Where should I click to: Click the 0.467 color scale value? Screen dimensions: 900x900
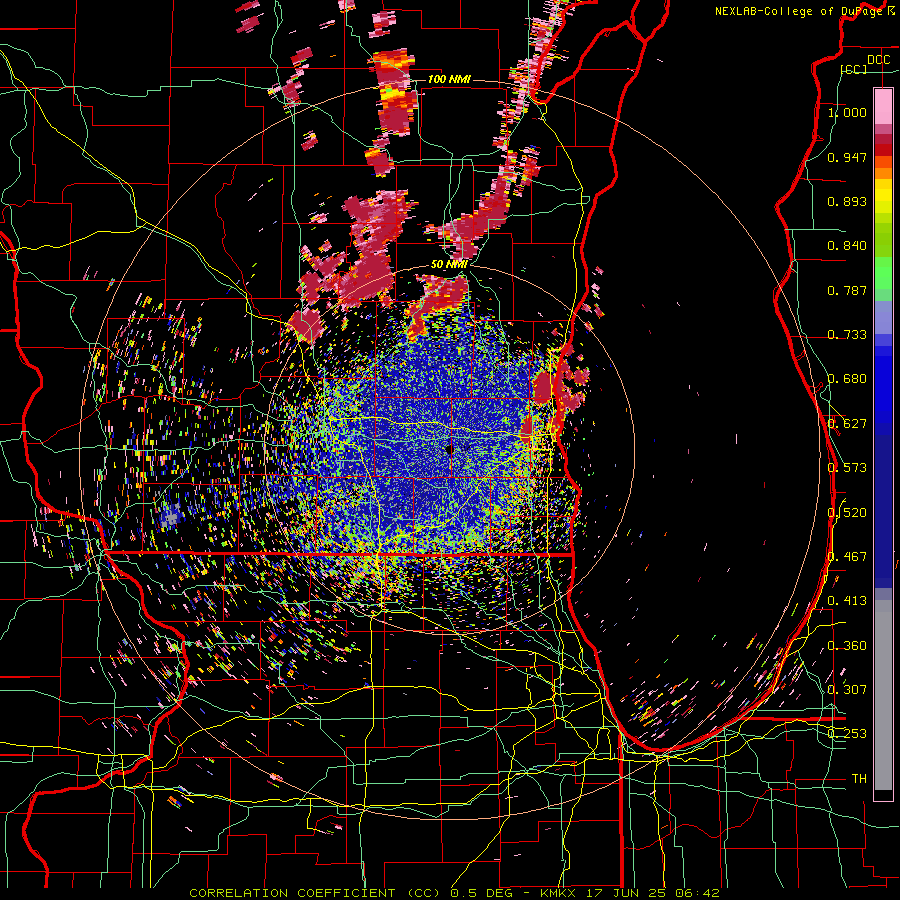(847, 557)
